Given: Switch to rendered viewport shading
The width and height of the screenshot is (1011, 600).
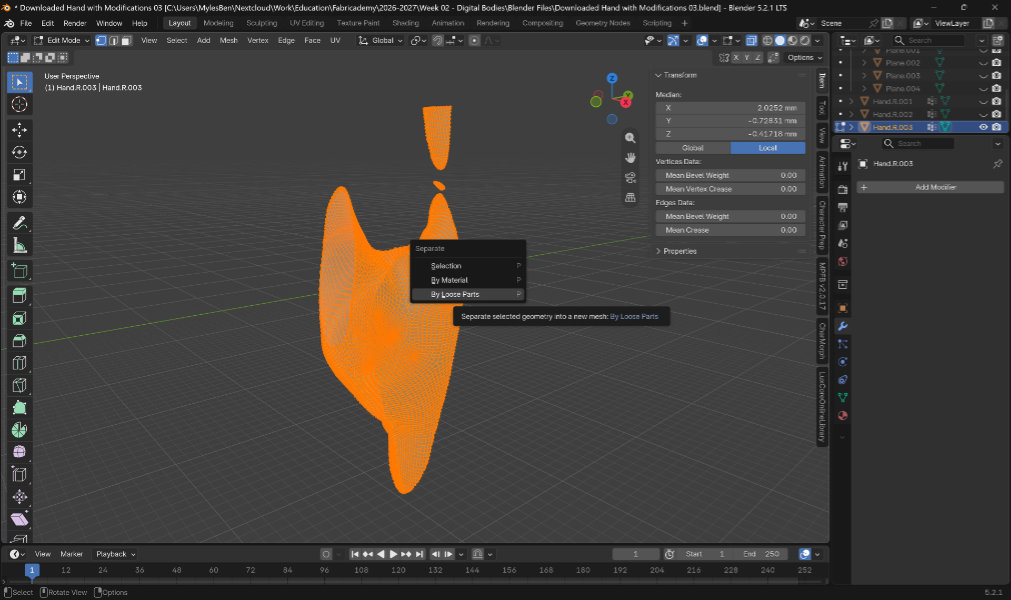Looking at the screenshot, I should click(805, 40).
